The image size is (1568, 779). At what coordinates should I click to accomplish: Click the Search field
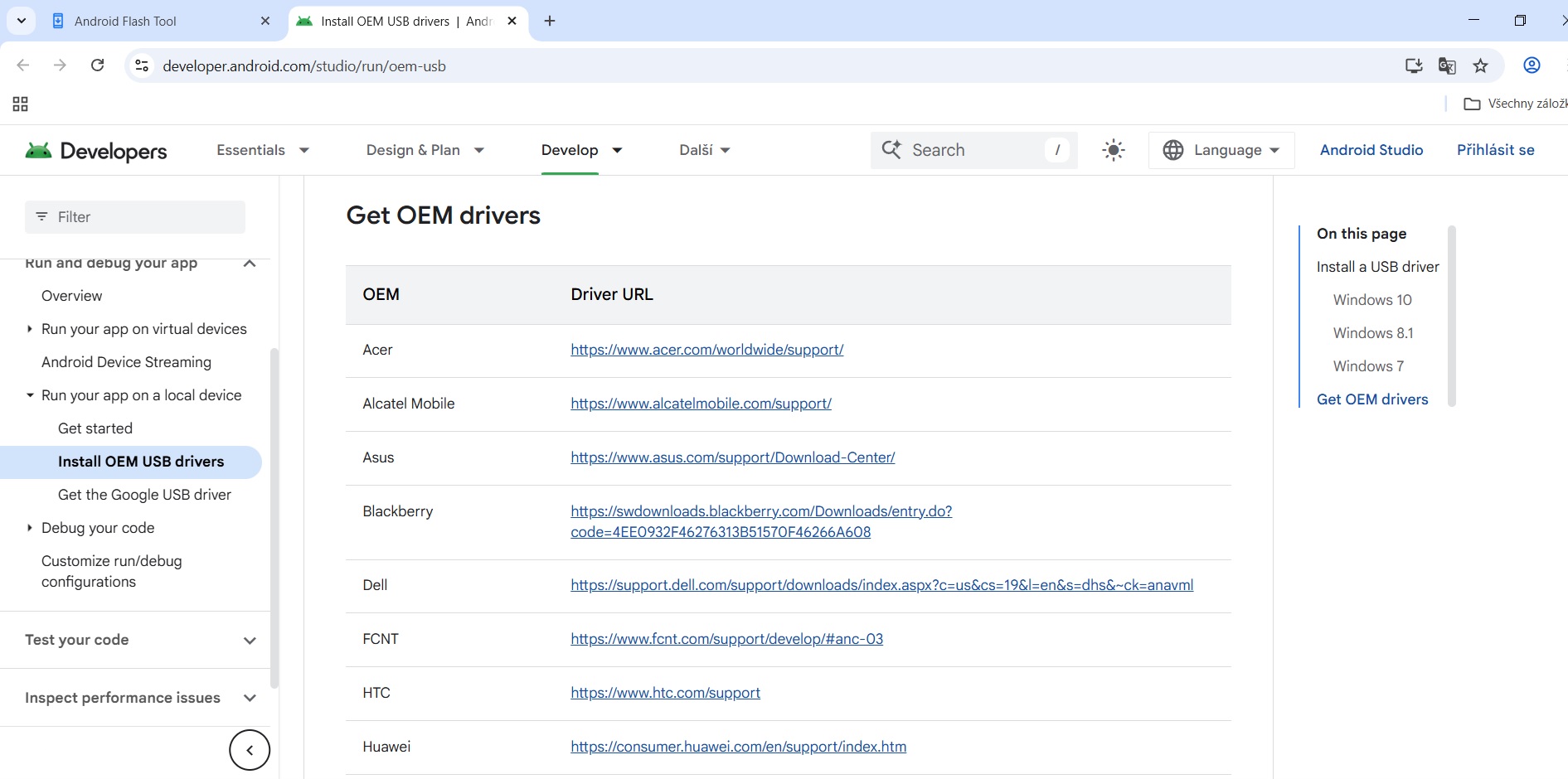pos(973,150)
